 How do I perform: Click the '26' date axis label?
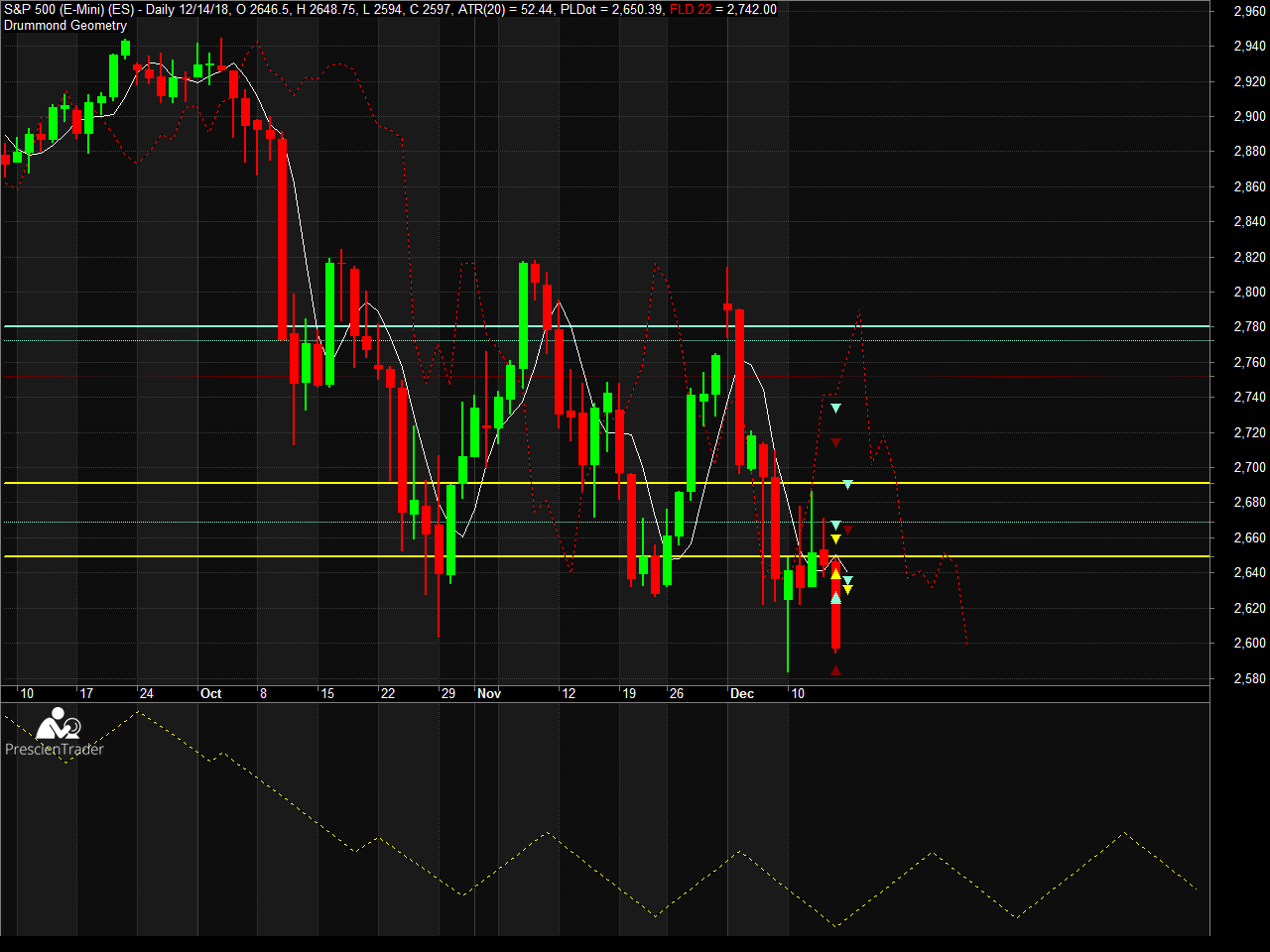click(x=677, y=693)
